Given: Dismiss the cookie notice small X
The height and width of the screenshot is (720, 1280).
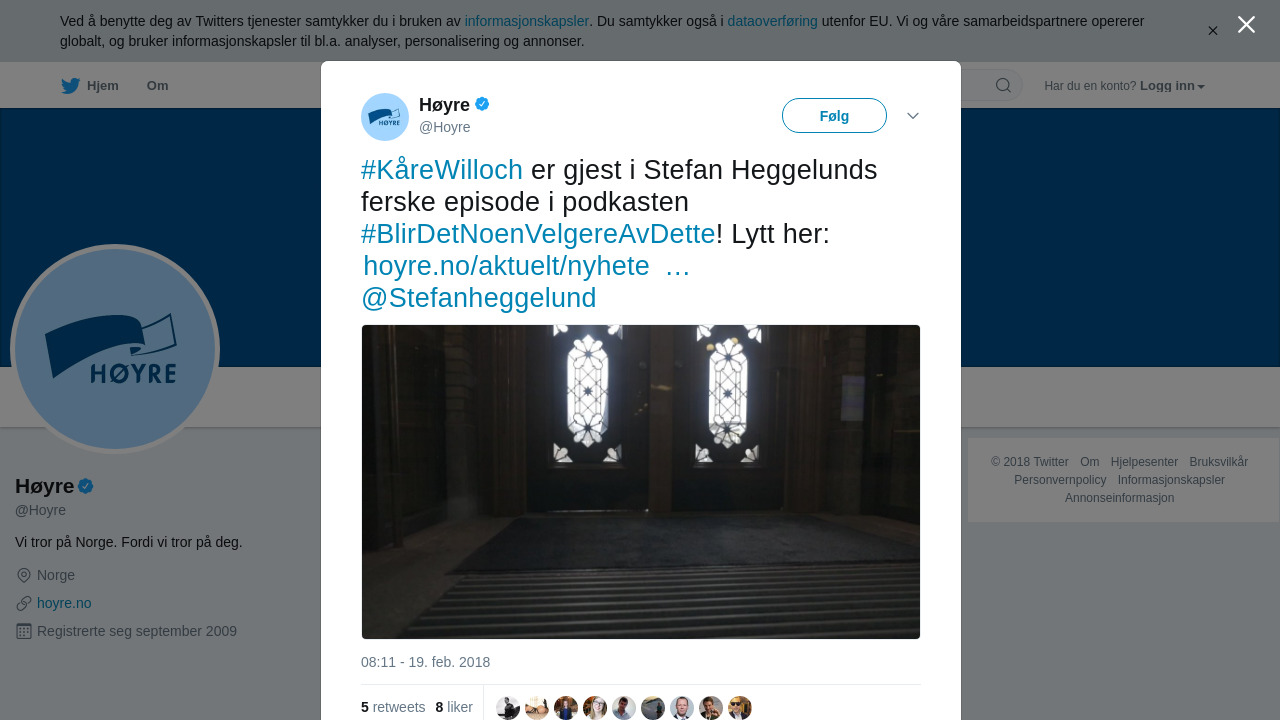Looking at the screenshot, I should 1213,31.
